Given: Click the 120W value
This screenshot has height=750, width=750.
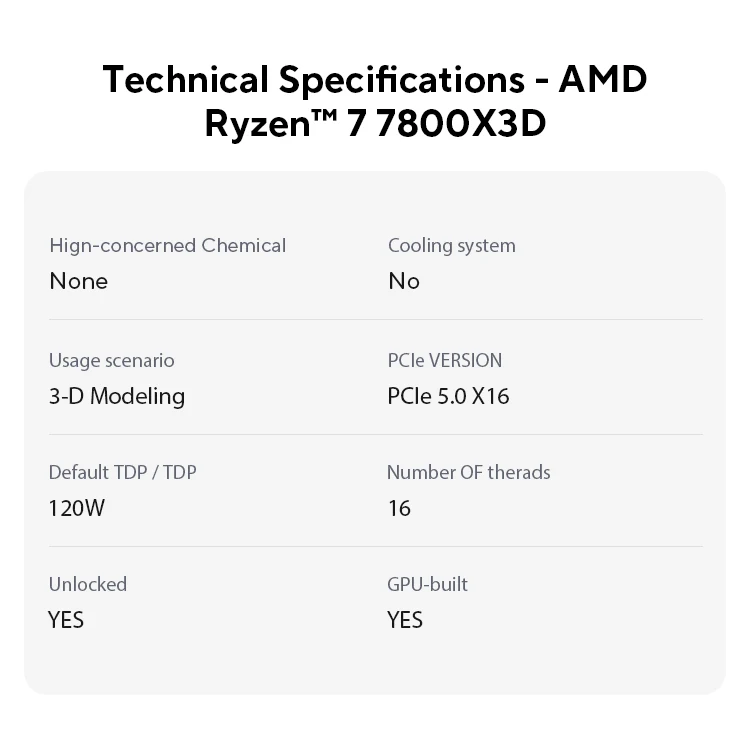Looking at the screenshot, I should pos(77,508).
